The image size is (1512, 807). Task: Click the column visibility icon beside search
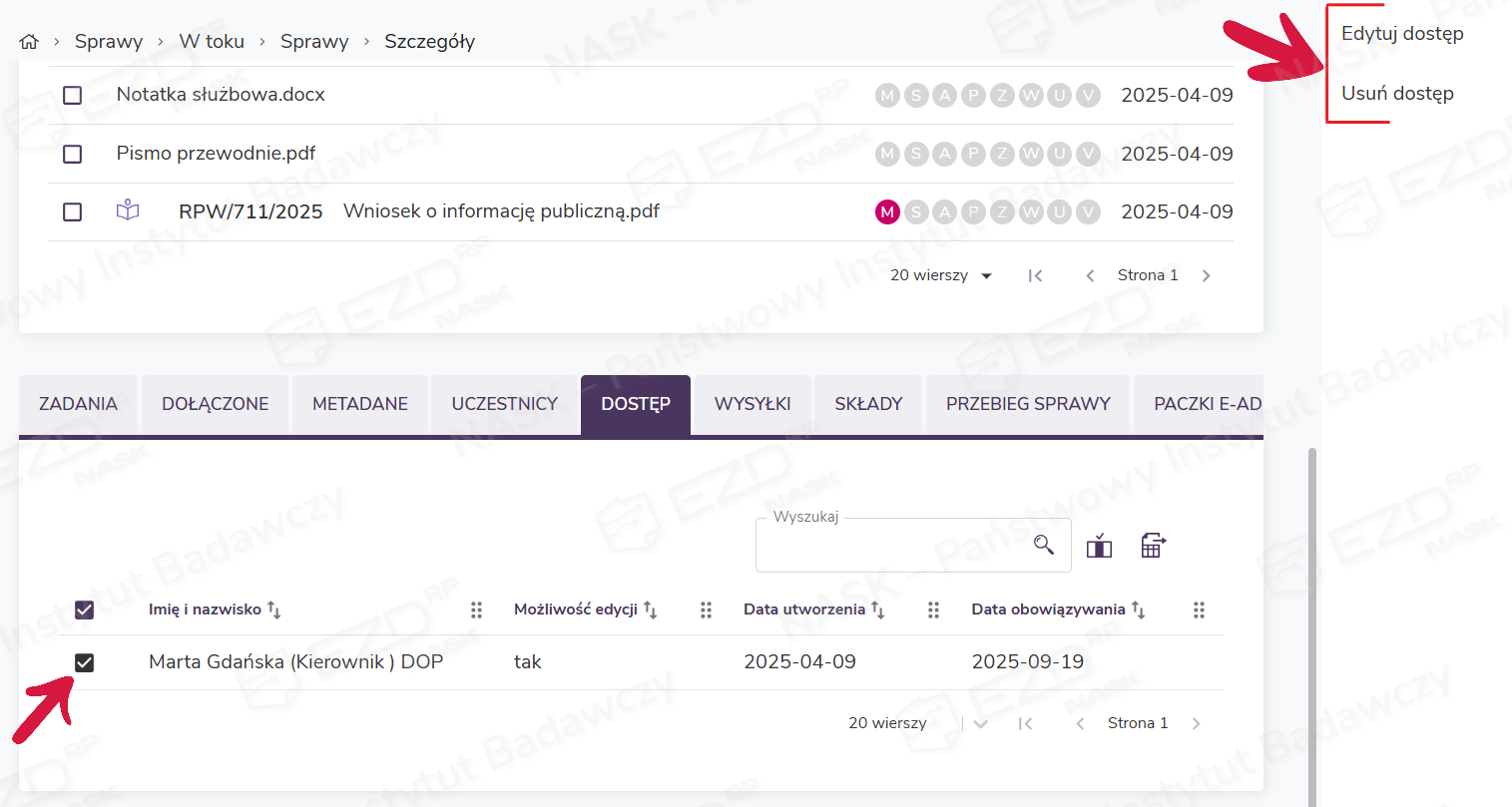(1099, 546)
